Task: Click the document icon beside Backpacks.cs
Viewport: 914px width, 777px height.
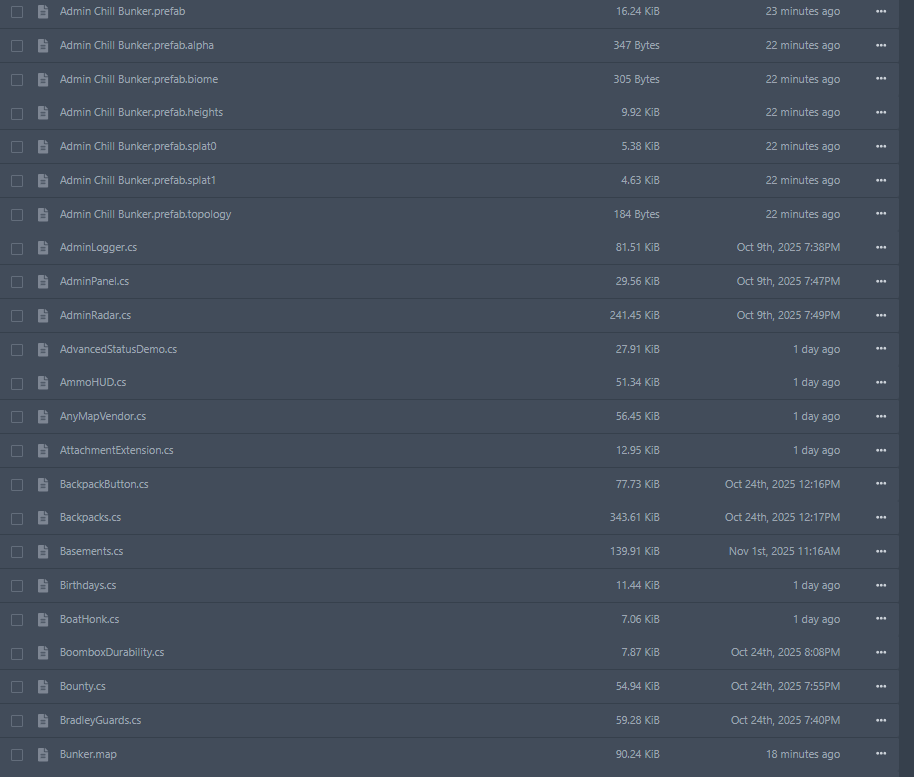Action: (43, 518)
